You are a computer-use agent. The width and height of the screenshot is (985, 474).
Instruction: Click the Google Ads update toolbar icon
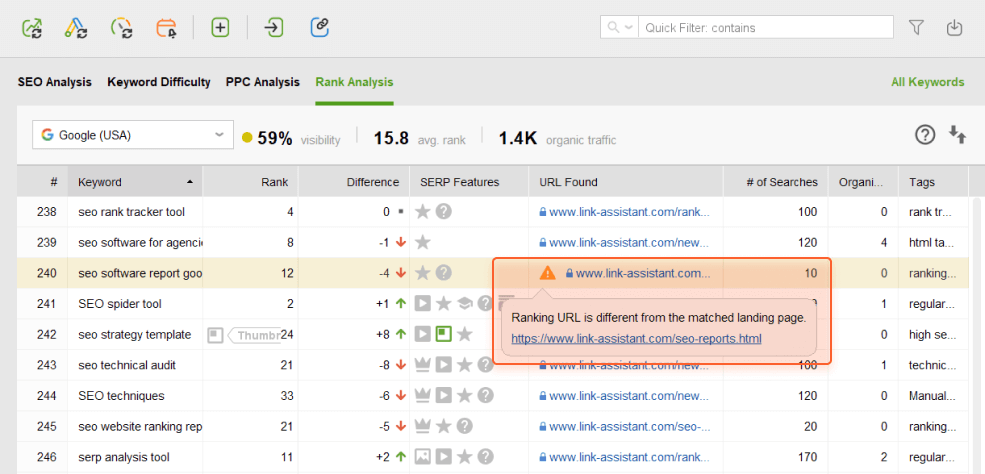tap(76, 28)
